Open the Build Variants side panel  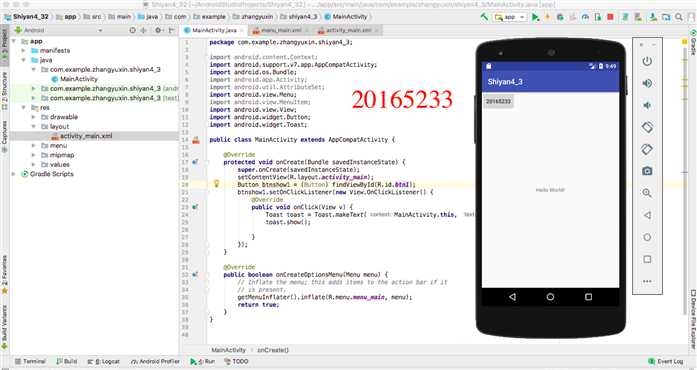pyautogui.click(x=4, y=326)
